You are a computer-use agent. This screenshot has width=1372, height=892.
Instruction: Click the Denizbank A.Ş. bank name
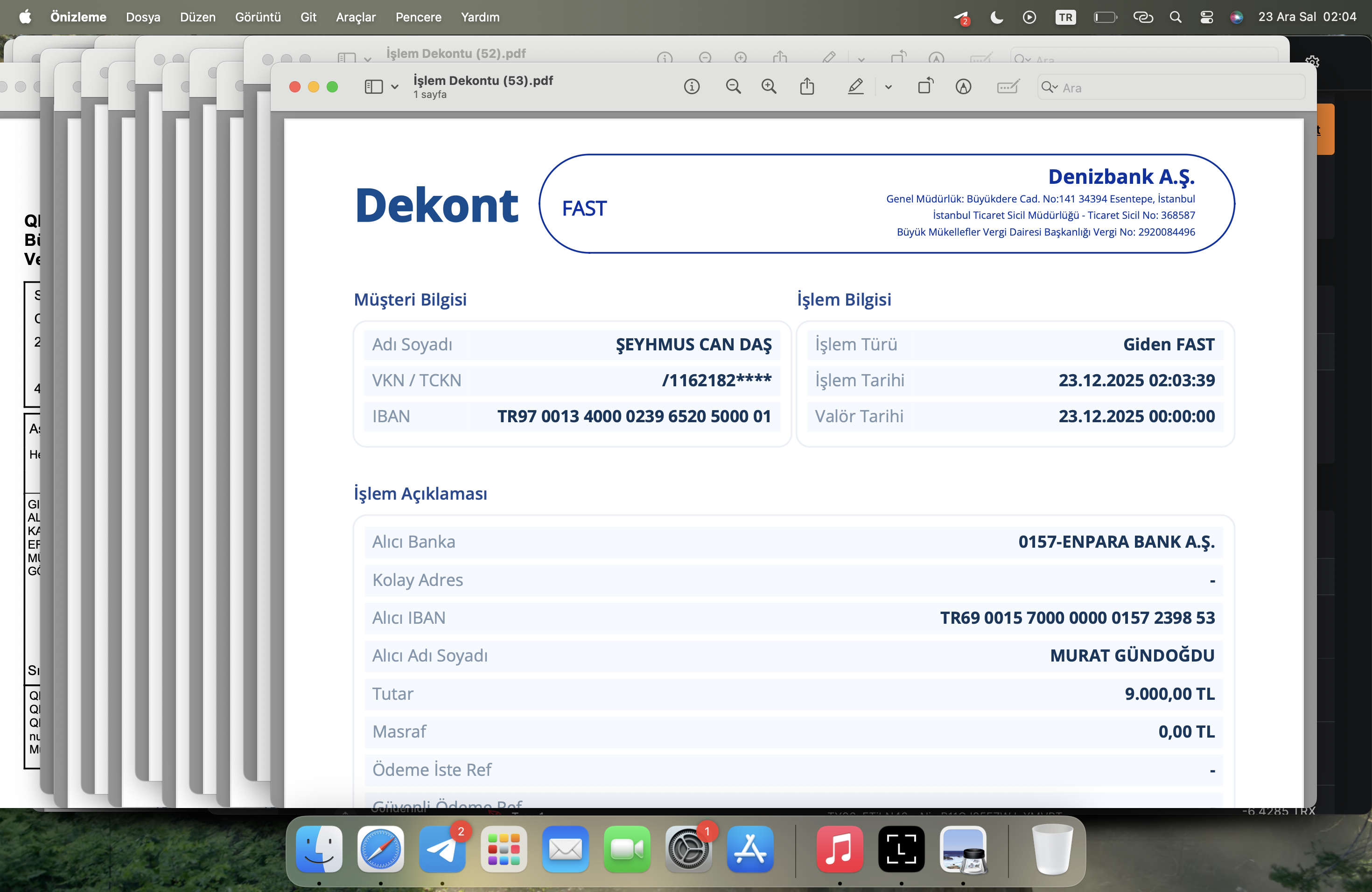[1121, 176]
